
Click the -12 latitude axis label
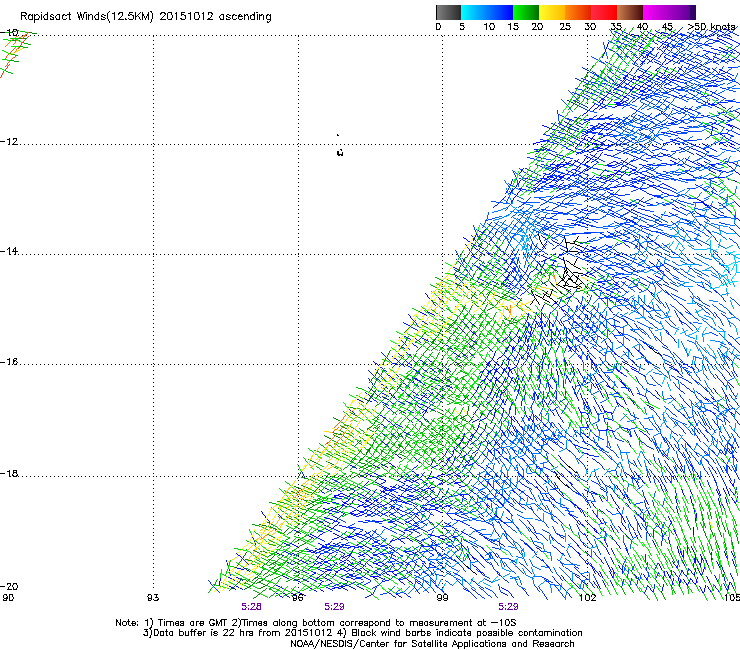[9, 142]
